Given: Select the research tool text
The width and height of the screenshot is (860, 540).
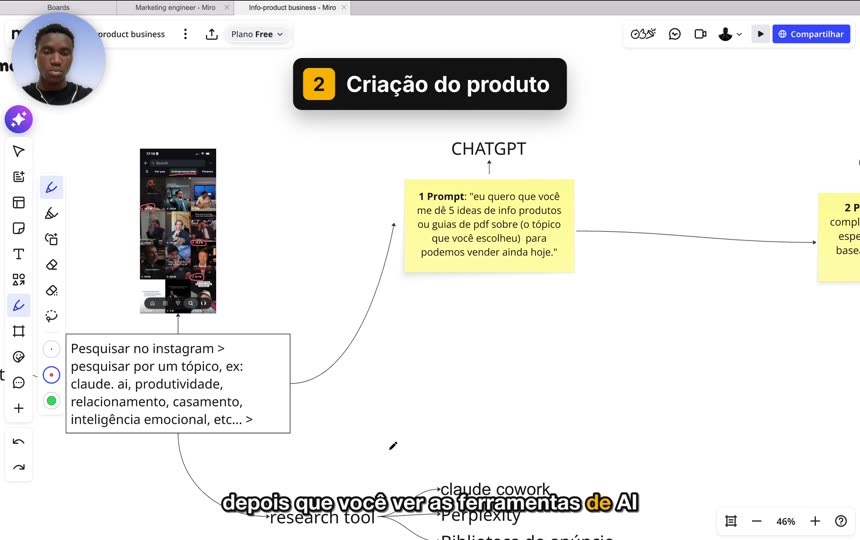Looking at the screenshot, I should point(322,518).
